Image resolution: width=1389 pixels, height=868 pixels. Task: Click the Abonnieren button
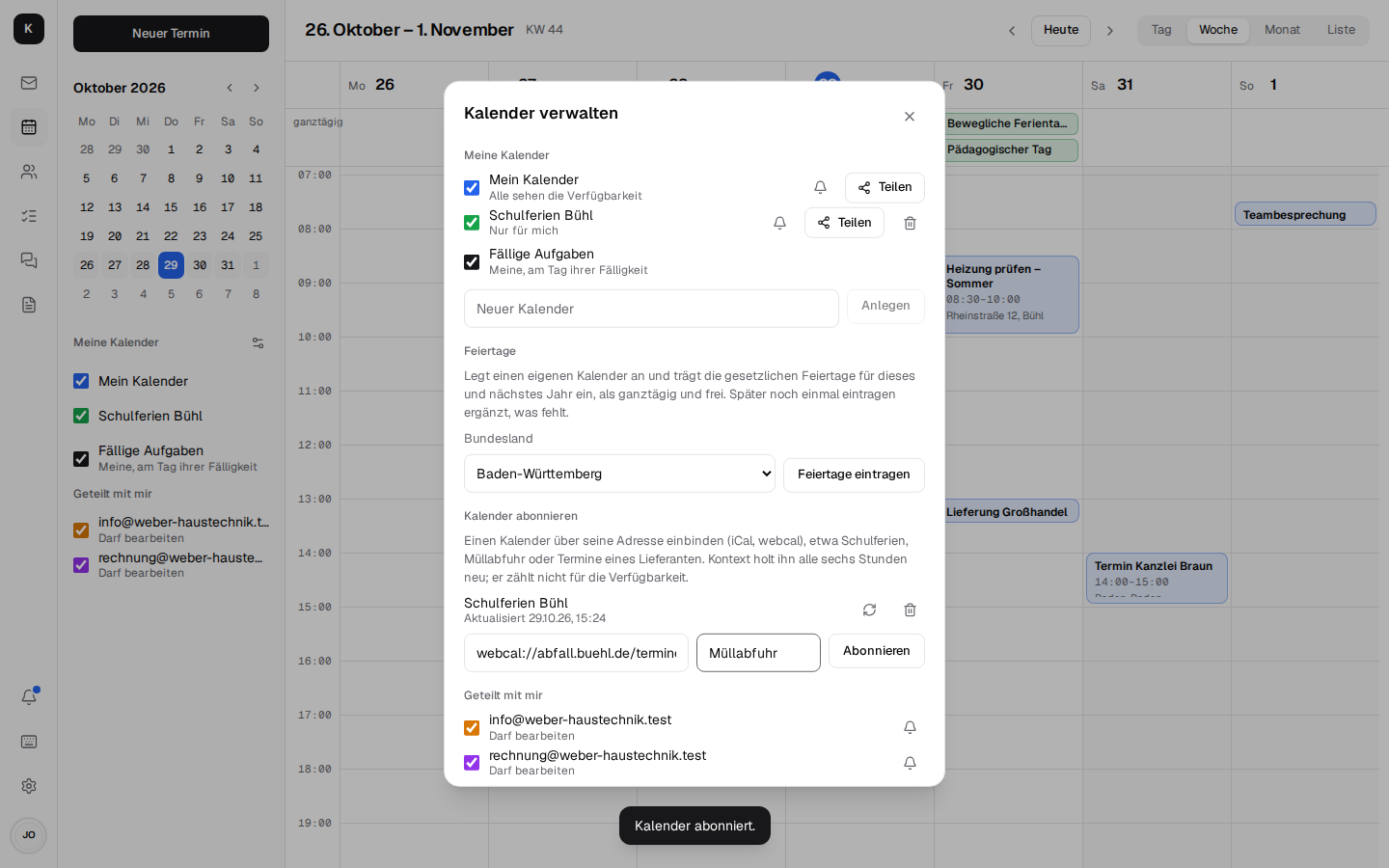pyautogui.click(x=876, y=651)
